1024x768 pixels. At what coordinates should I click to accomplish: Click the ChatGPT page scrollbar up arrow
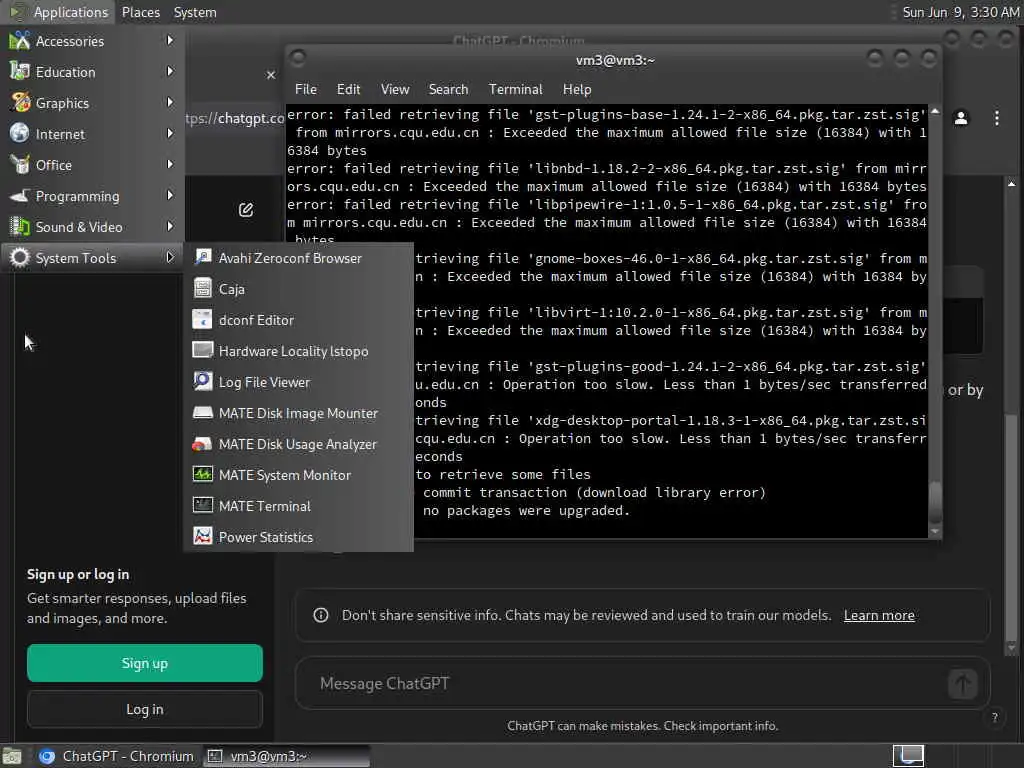tap(1012, 184)
